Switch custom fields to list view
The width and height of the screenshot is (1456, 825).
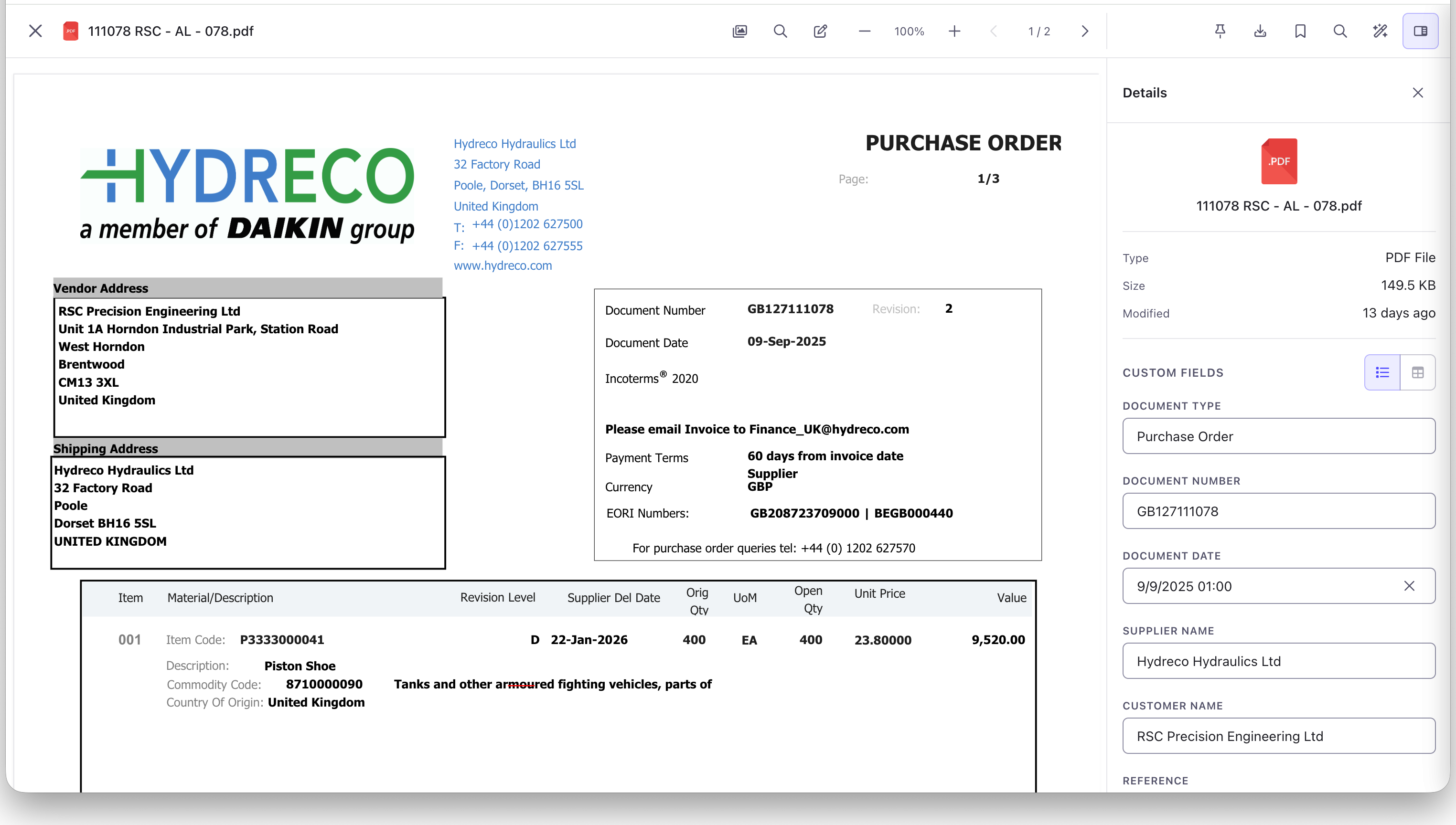pyautogui.click(x=1382, y=372)
